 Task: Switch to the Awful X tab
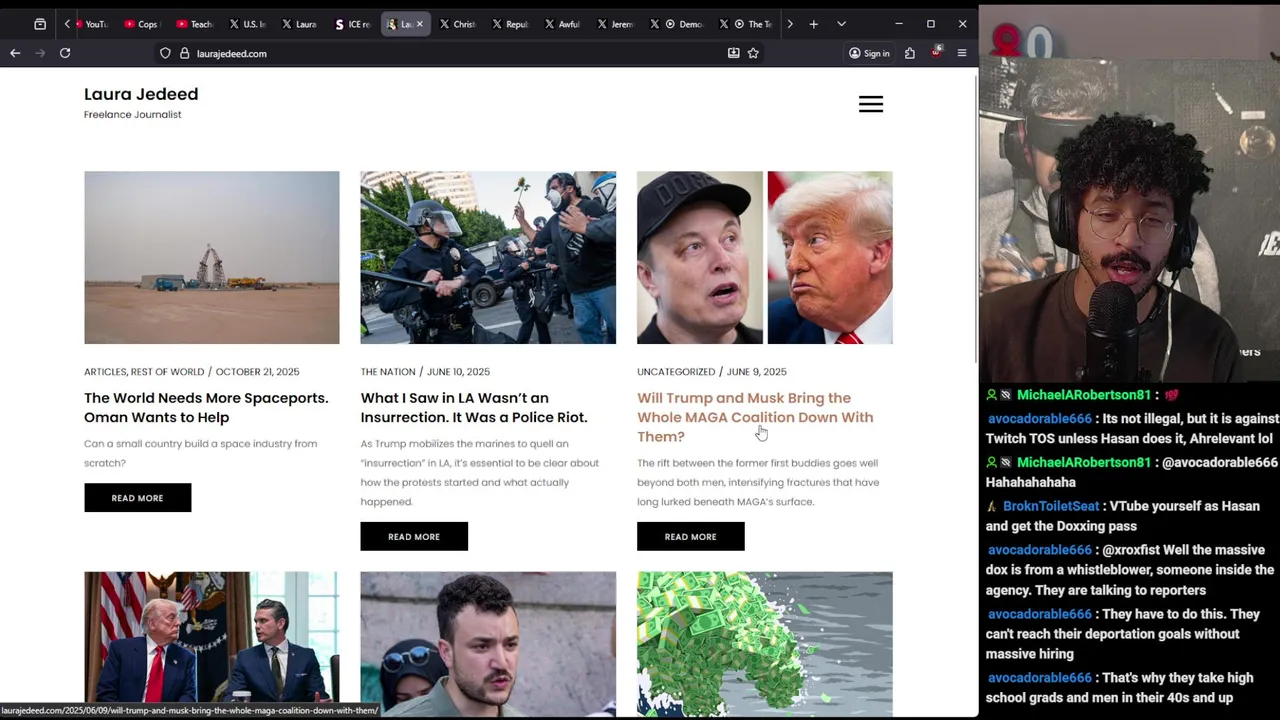(x=562, y=24)
